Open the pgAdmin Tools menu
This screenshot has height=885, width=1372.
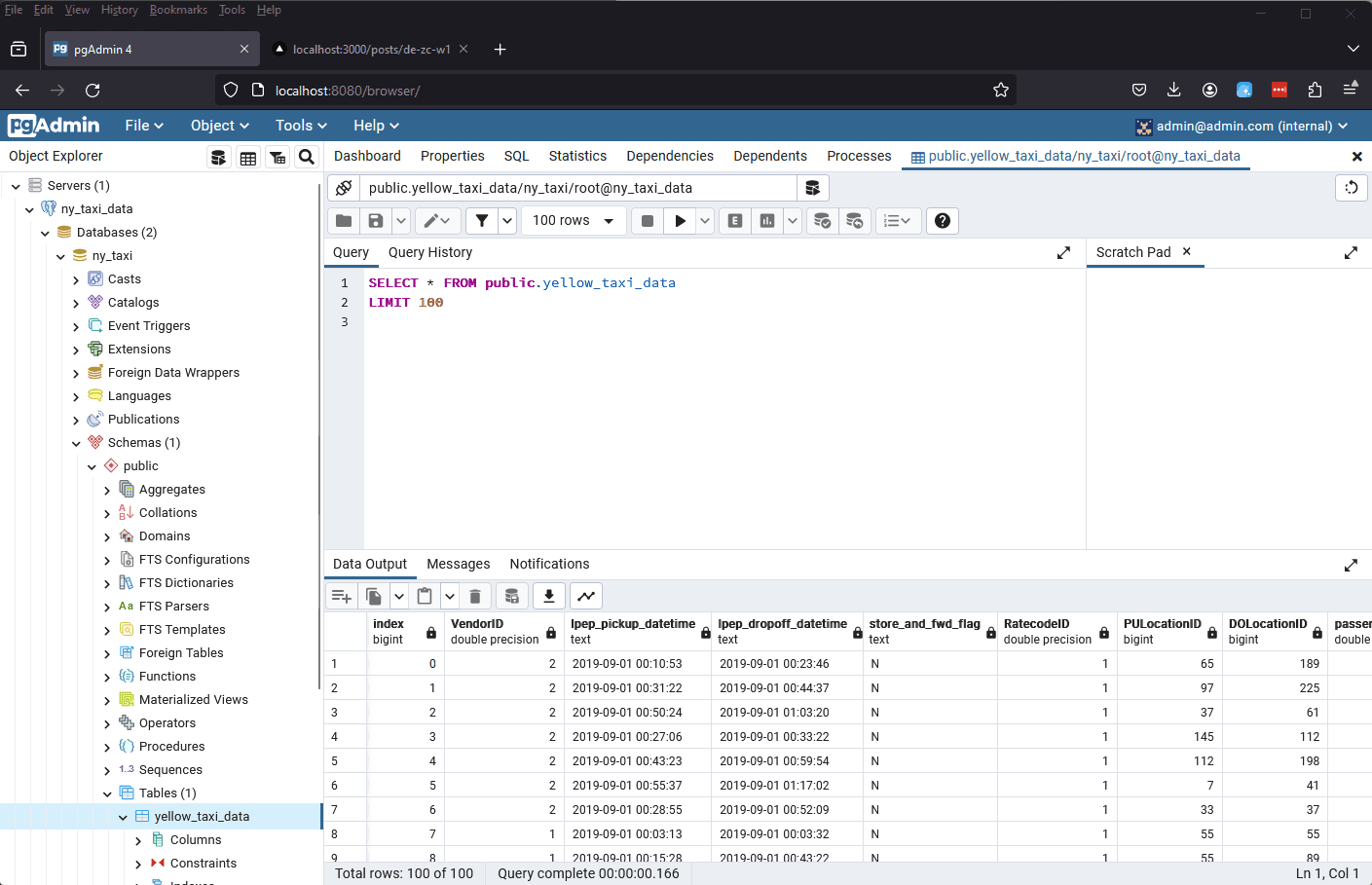301,126
